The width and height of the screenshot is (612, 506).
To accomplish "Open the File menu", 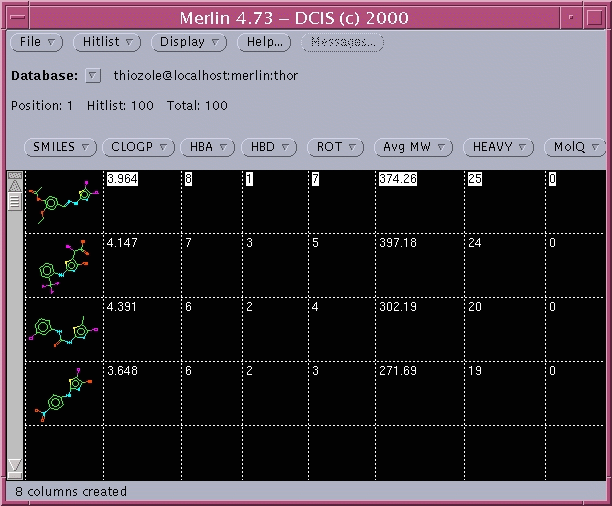I will tap(36, 42).
